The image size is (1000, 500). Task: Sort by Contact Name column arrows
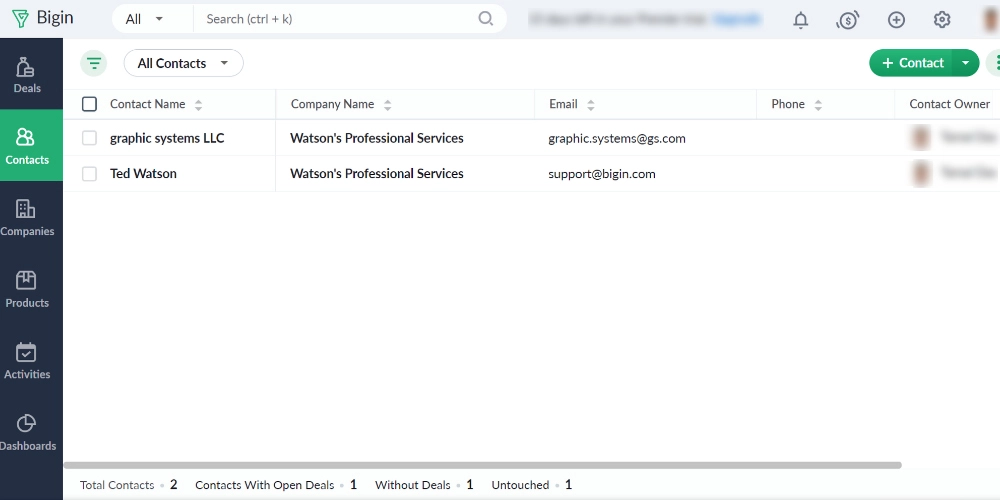[198, 105]
